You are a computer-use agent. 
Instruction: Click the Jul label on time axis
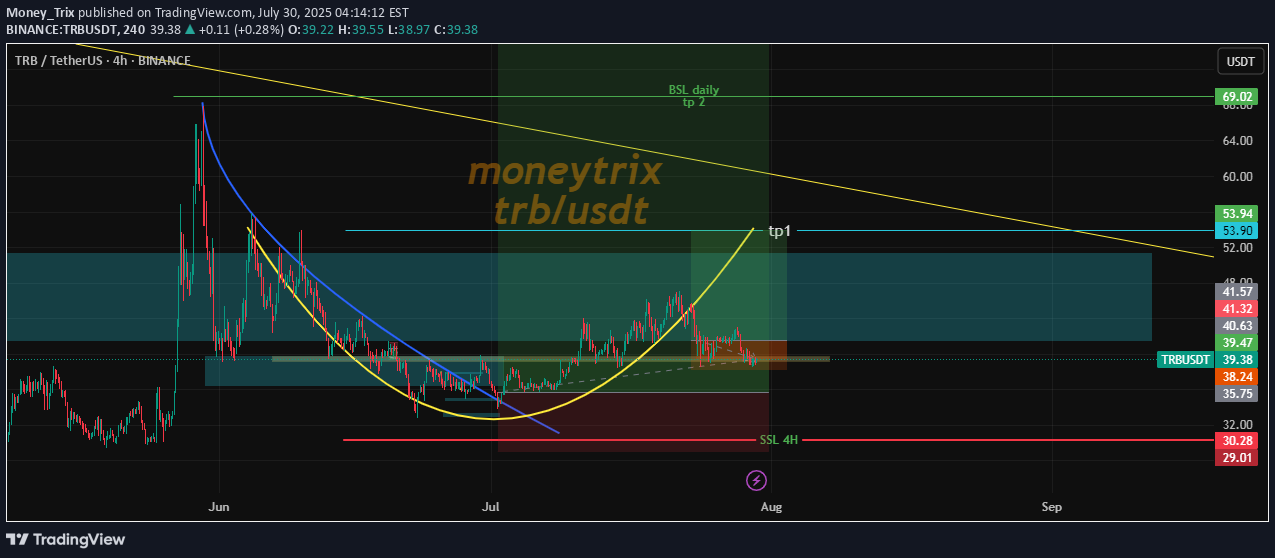point(491,507)
